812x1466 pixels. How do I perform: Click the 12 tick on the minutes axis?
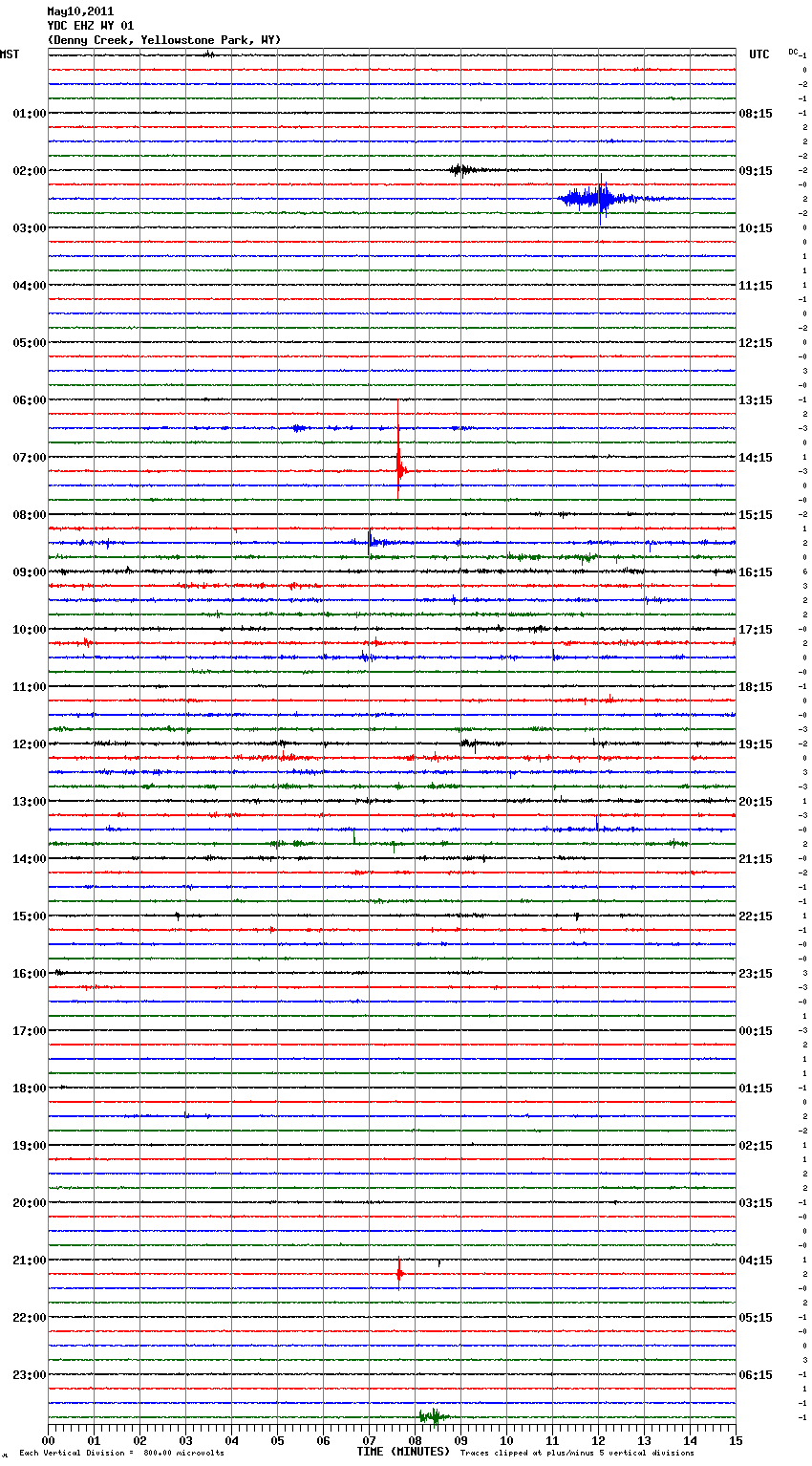click(x=598, y=1439)
